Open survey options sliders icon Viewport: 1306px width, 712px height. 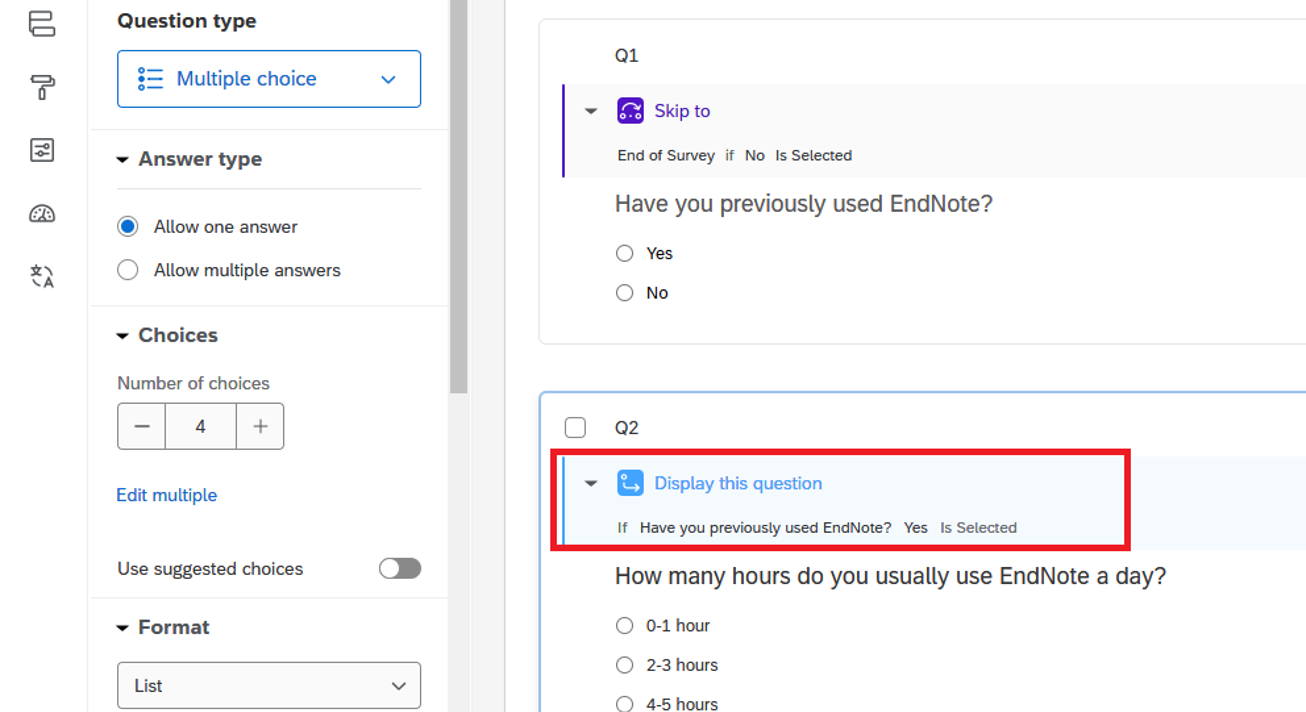pos(42,151)
